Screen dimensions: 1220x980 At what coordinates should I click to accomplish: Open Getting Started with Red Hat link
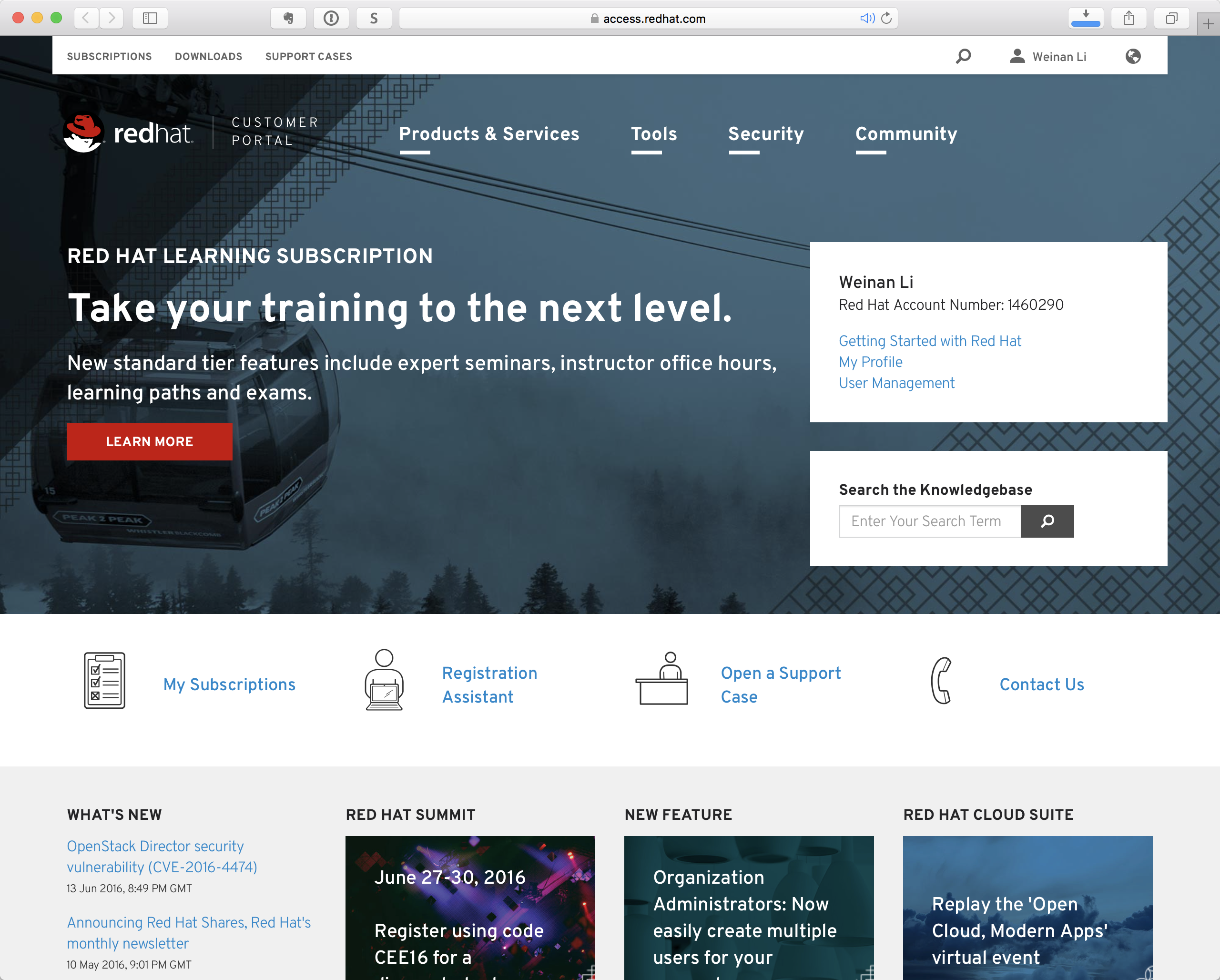point(930,341)
